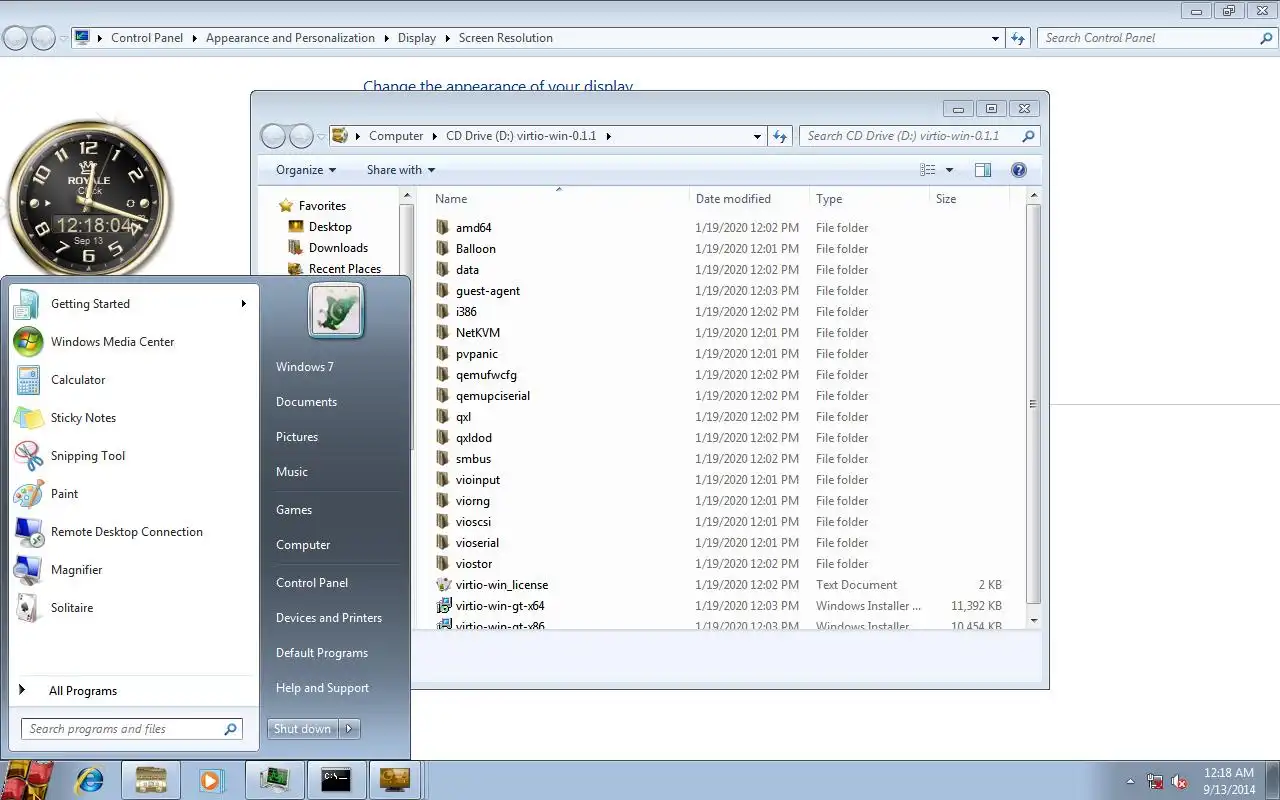Click Computer in Explorer breadcrumb
This screenshot has height=800, width=1280.
(396, 136)
